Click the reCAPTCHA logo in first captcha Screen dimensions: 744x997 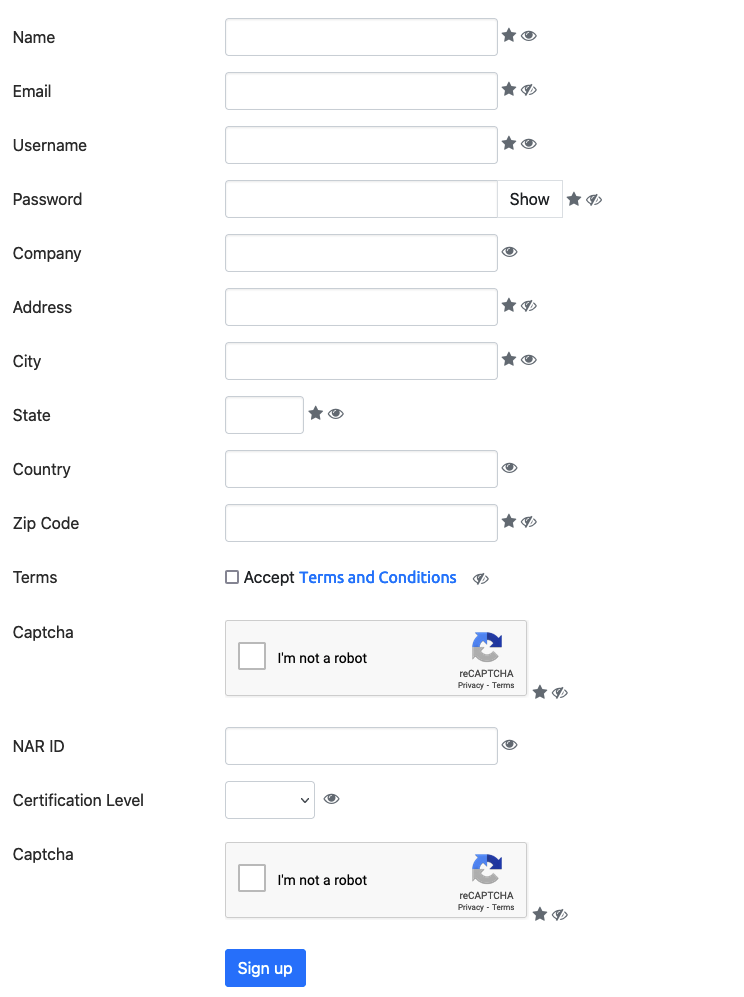point(487,647)
